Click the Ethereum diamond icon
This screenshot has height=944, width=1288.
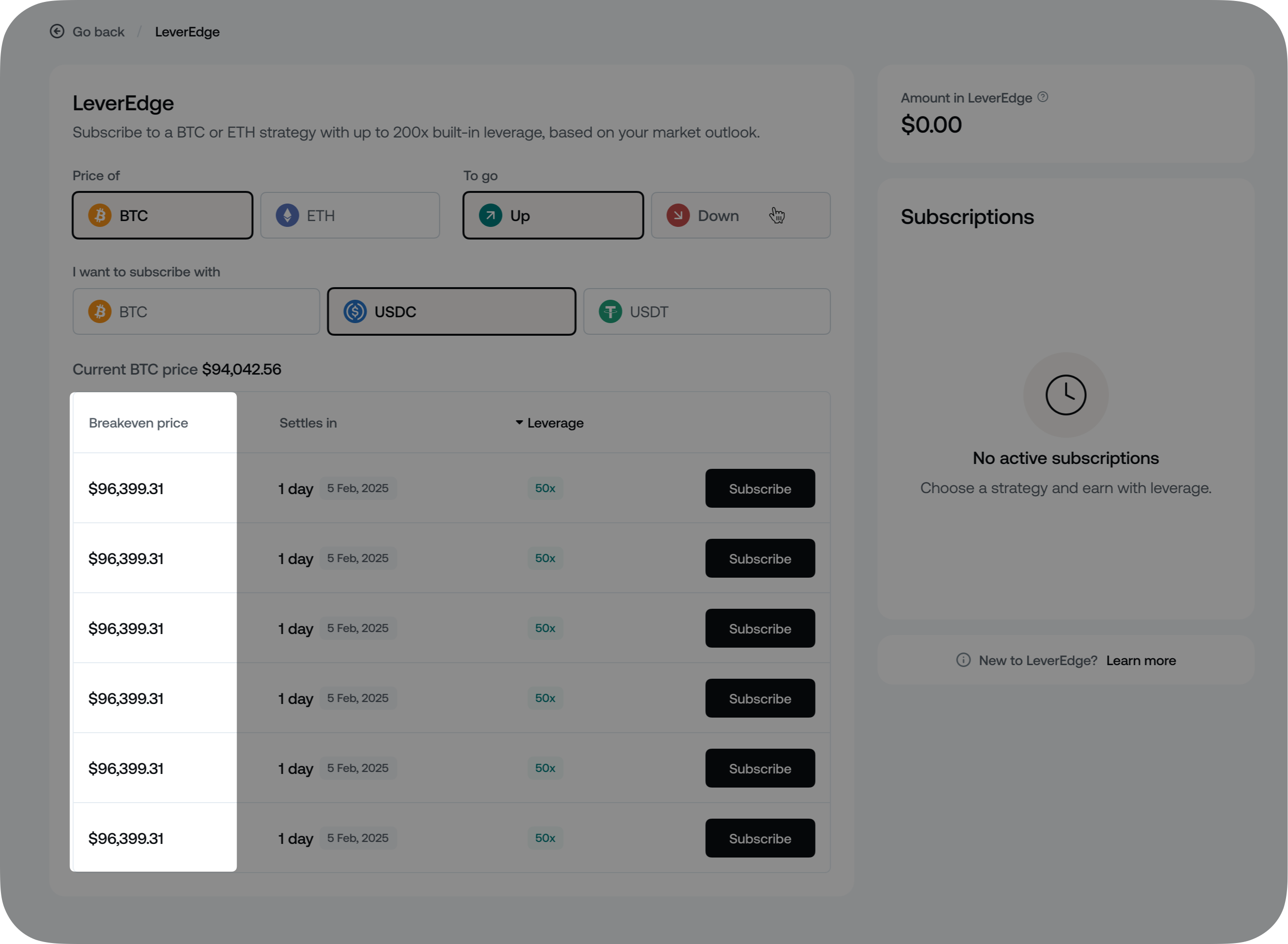288,215
